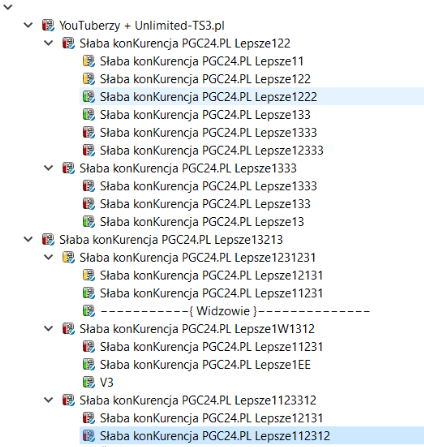Select Lepsze11231 name text with red icon

click(x=212, y=347)
